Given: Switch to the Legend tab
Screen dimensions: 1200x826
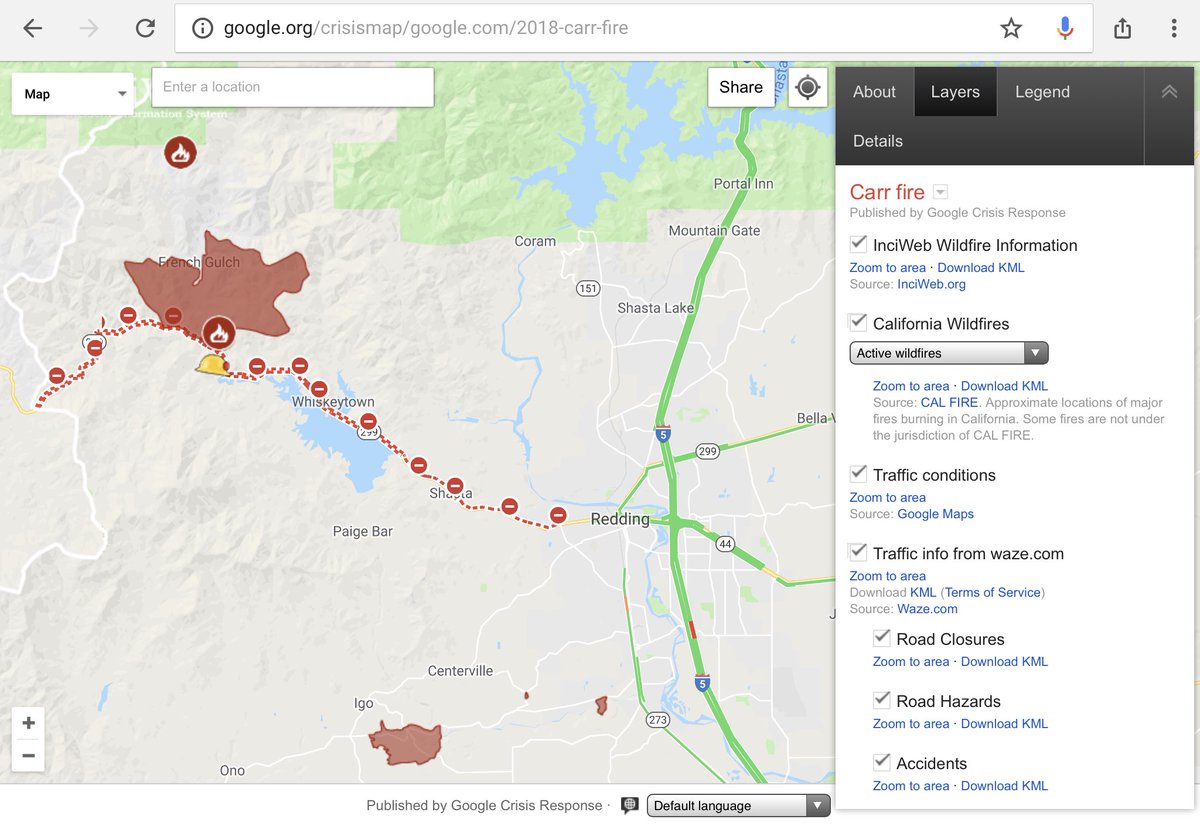Looking at the screenshot, I should point(1042,92).
